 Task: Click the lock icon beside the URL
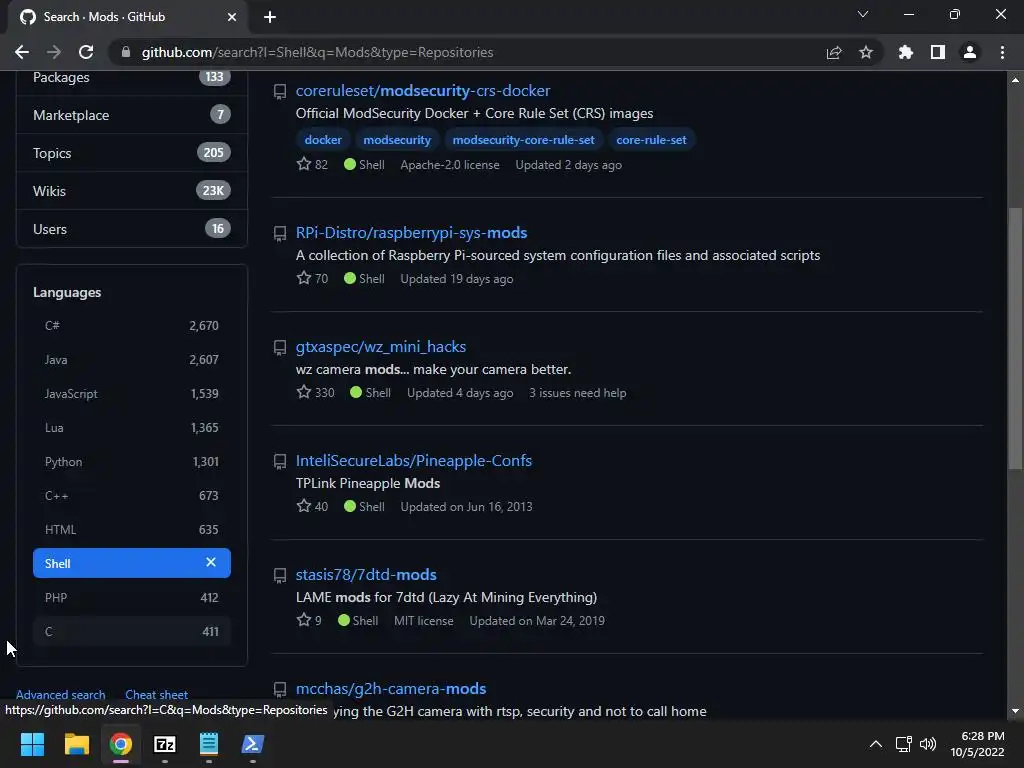[x=125, y=52]
